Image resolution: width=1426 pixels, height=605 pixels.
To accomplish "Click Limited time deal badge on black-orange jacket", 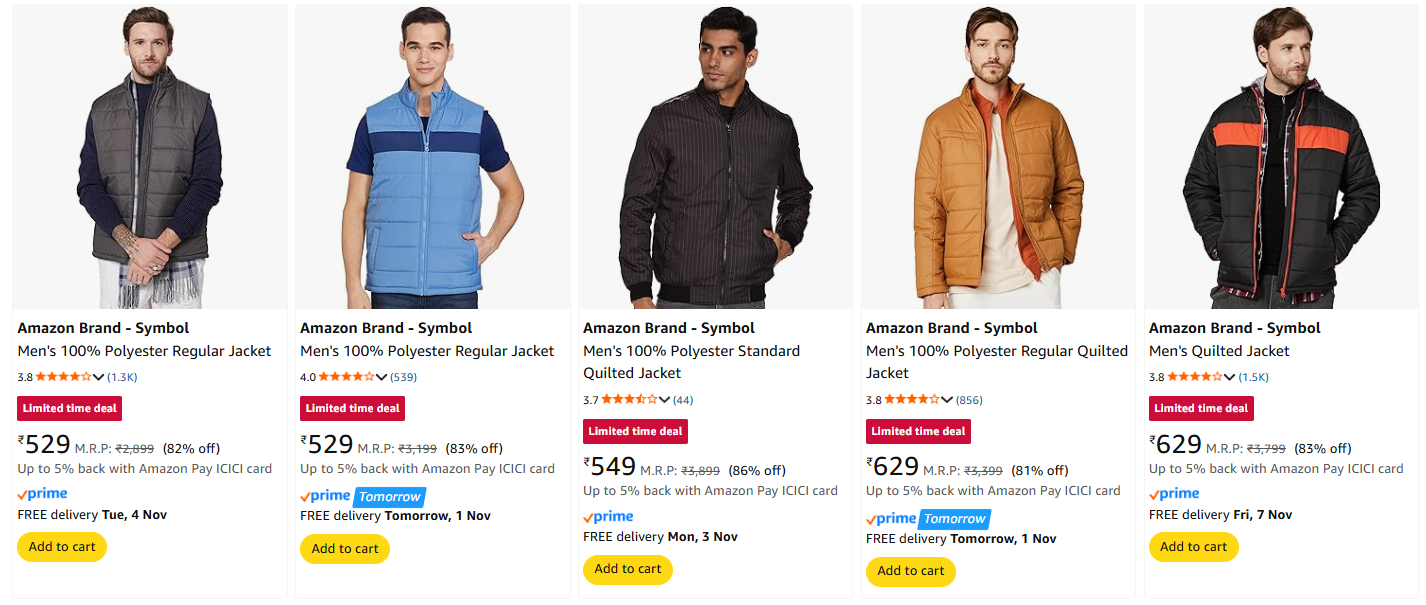I will pos(1201,408).
